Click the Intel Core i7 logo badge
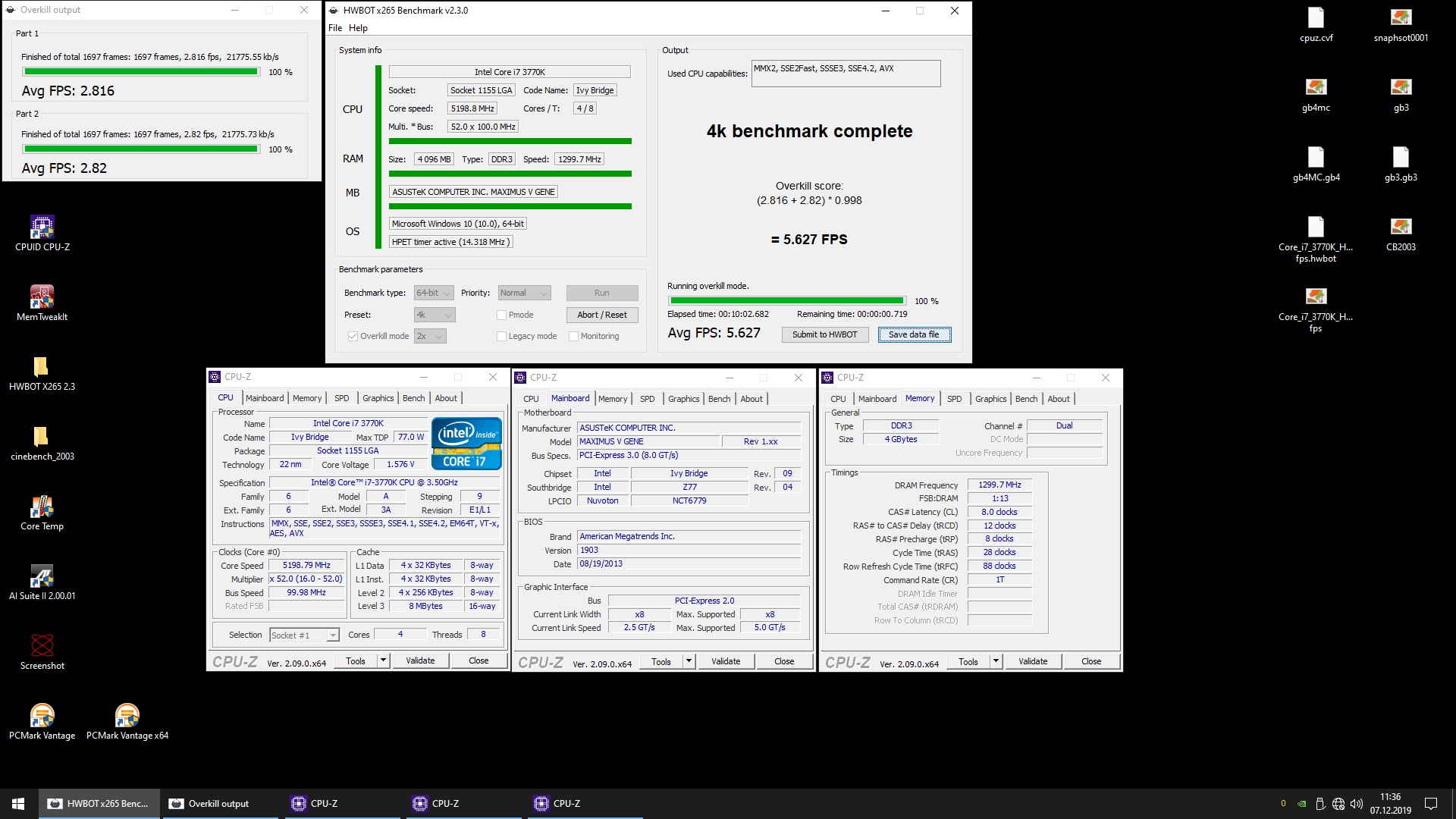Screen dimensions: 1456x819 point(467,444)
